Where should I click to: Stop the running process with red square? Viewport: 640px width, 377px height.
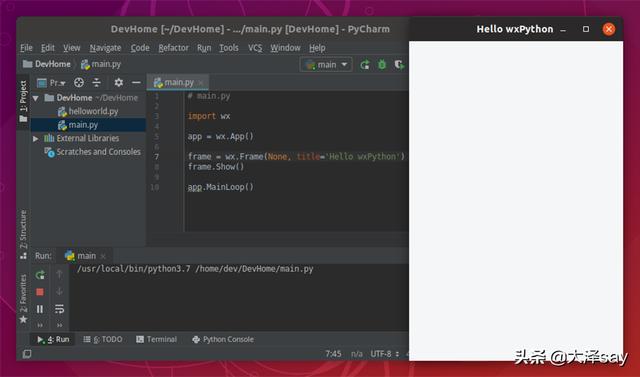(x=40, y=292)
